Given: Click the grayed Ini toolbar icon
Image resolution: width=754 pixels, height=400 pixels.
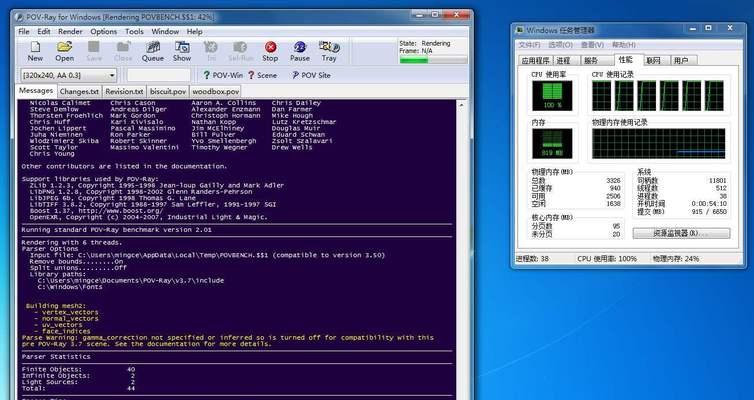Looking at the screenshot, I should coord(211,51).
